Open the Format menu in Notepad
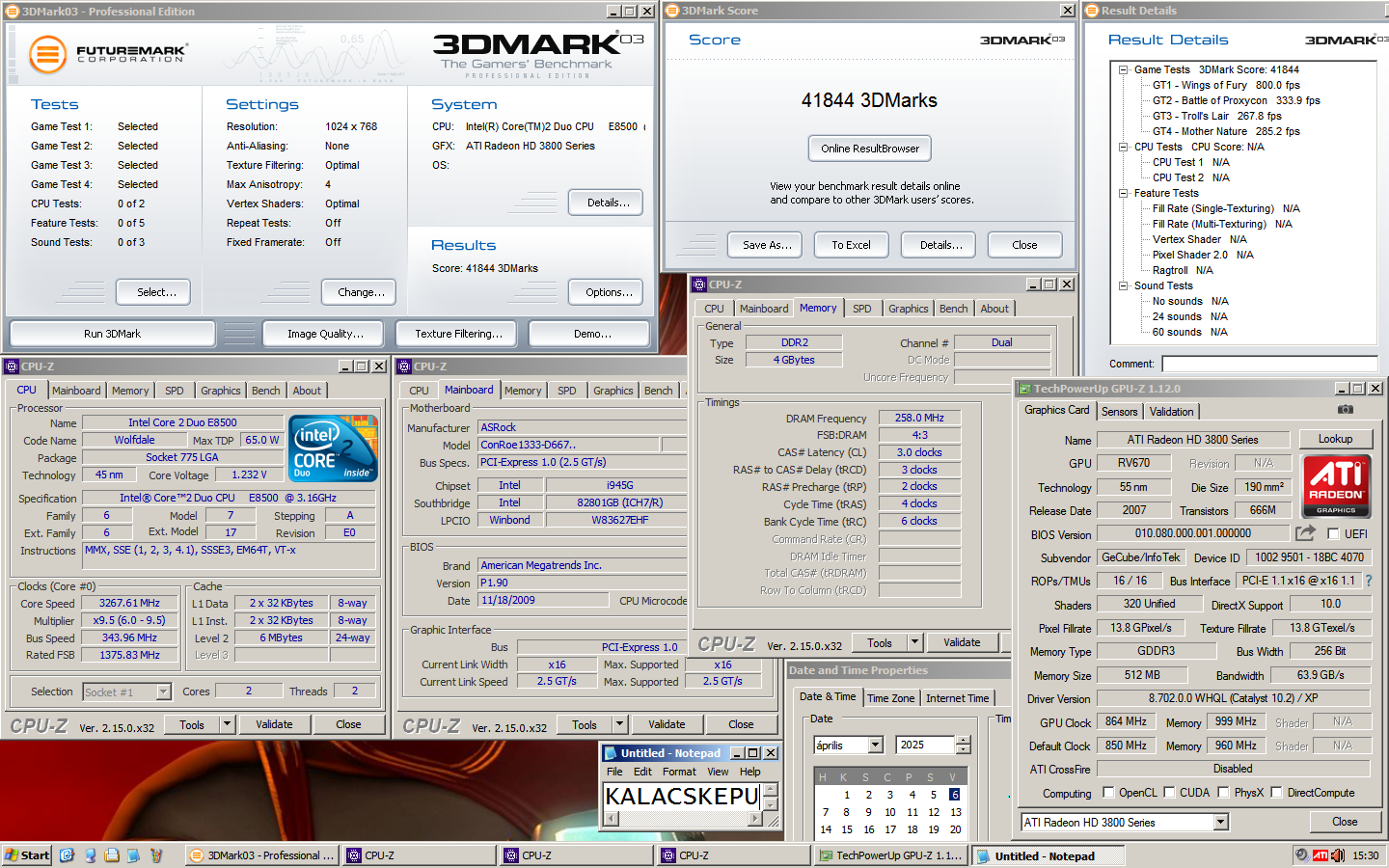The width and height of the screenshot is (1389, 868). pyautogui.click(x=679, y=772)
